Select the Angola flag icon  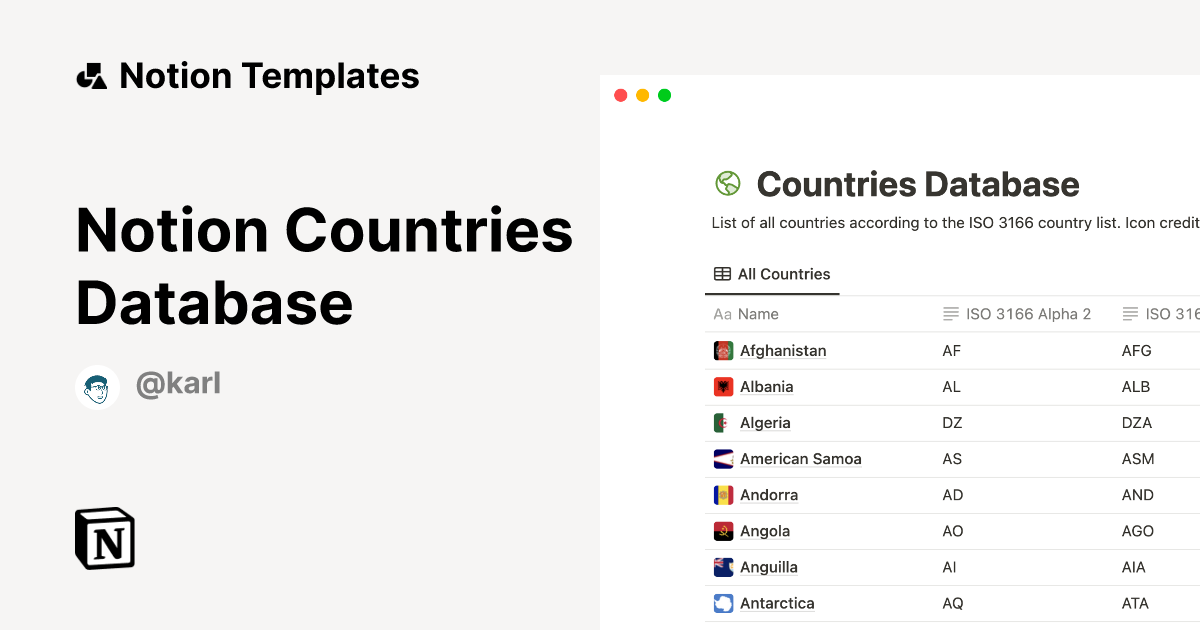tap(723, 530)
